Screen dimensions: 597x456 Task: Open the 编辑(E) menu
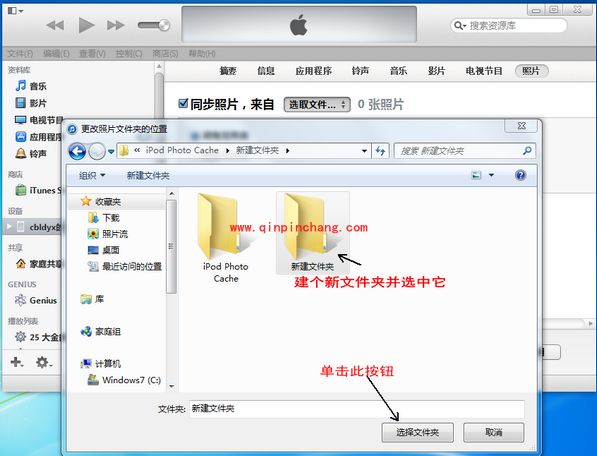pyautogui.click(x=56, y=54)
